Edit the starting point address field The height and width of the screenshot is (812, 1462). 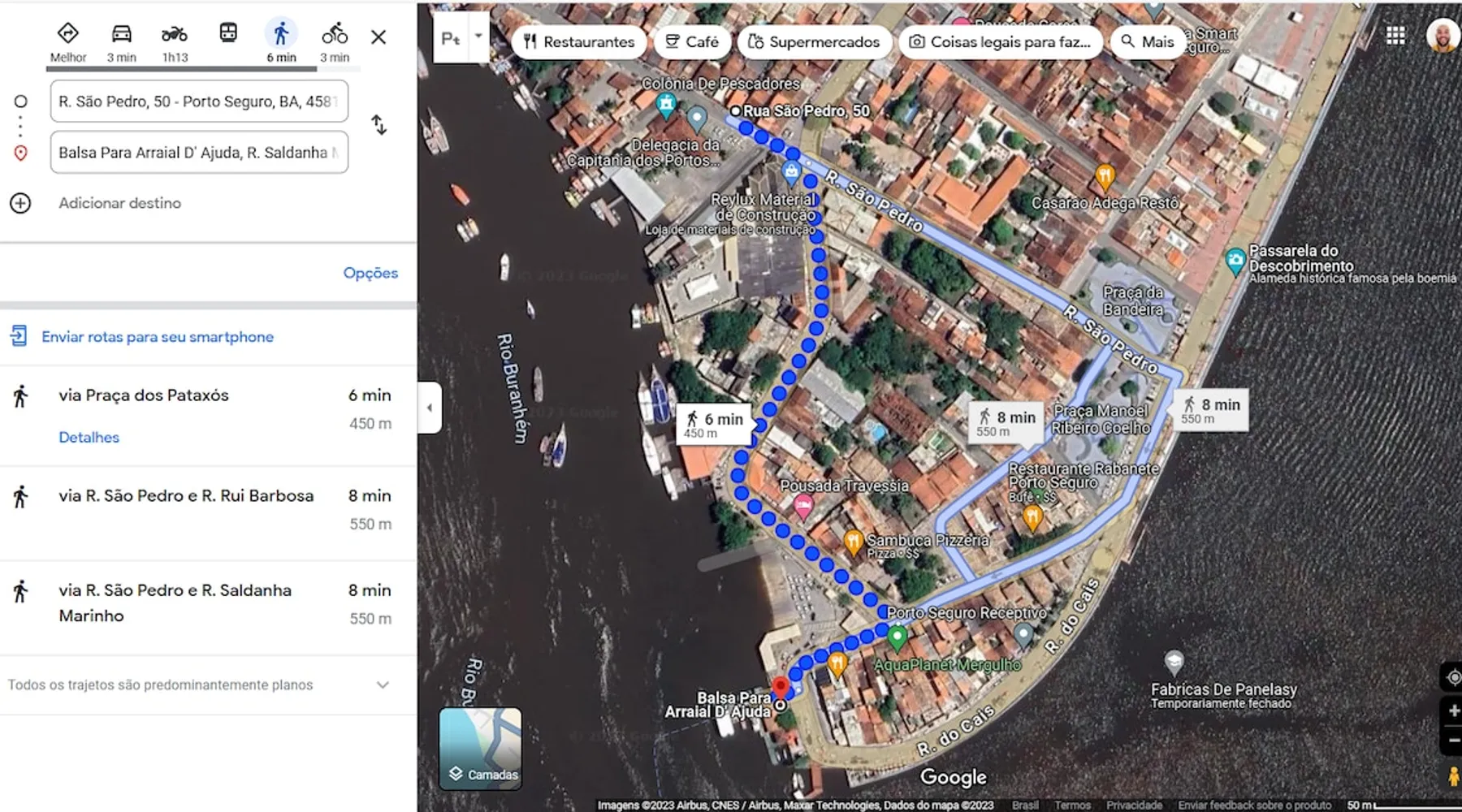(199, 101)
